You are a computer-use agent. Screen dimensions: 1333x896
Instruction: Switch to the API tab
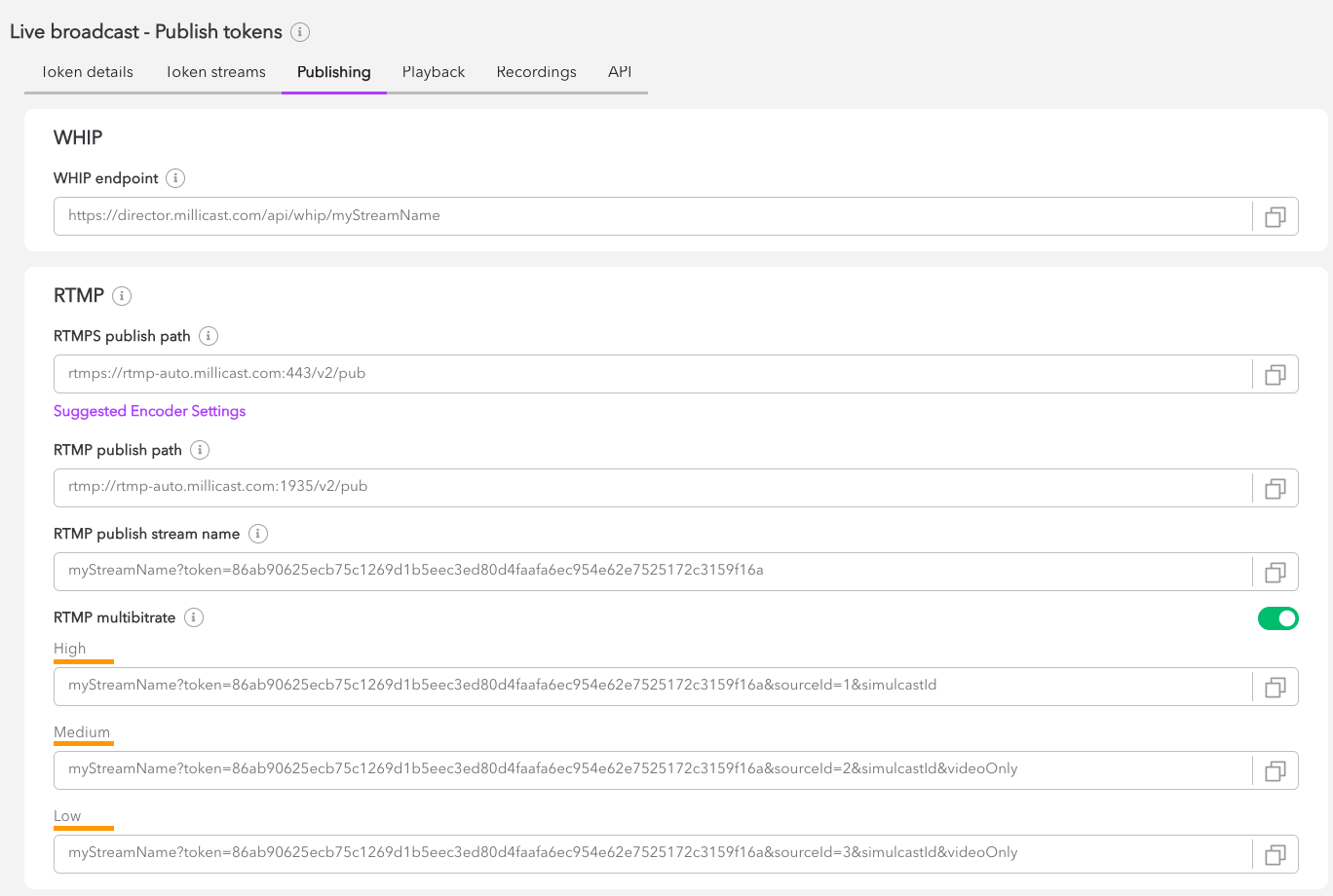coord(620,72)
